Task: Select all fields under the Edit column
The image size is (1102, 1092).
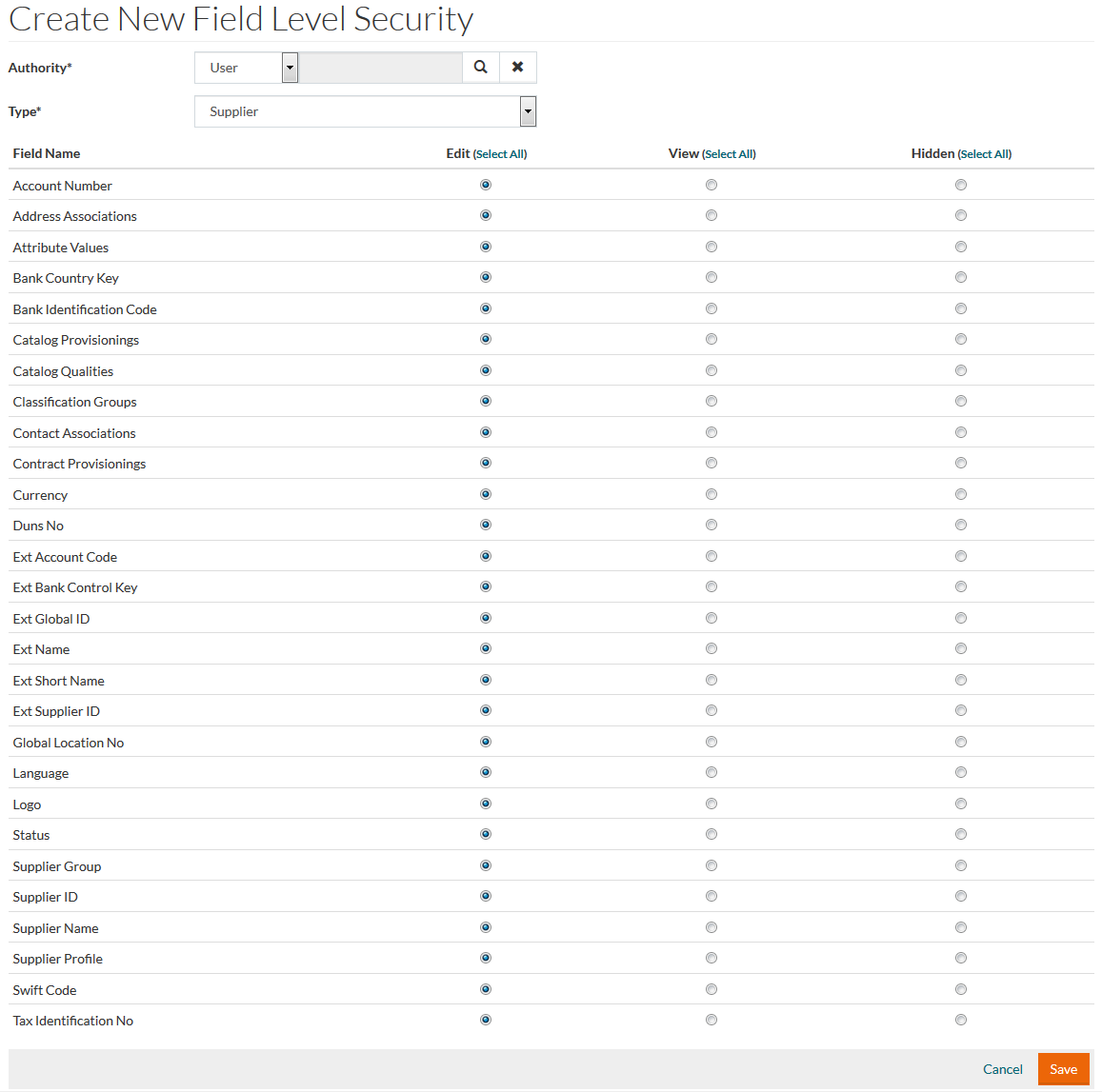Action: 500,154
